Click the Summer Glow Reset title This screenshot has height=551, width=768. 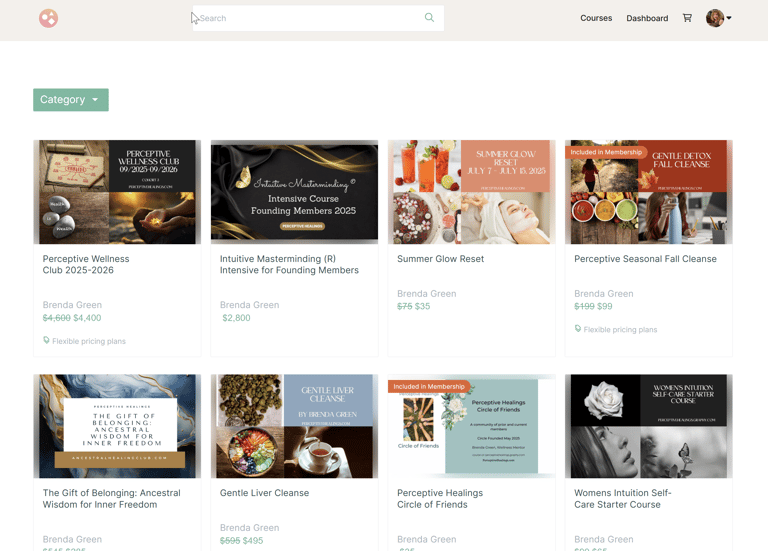pos(440,259)
